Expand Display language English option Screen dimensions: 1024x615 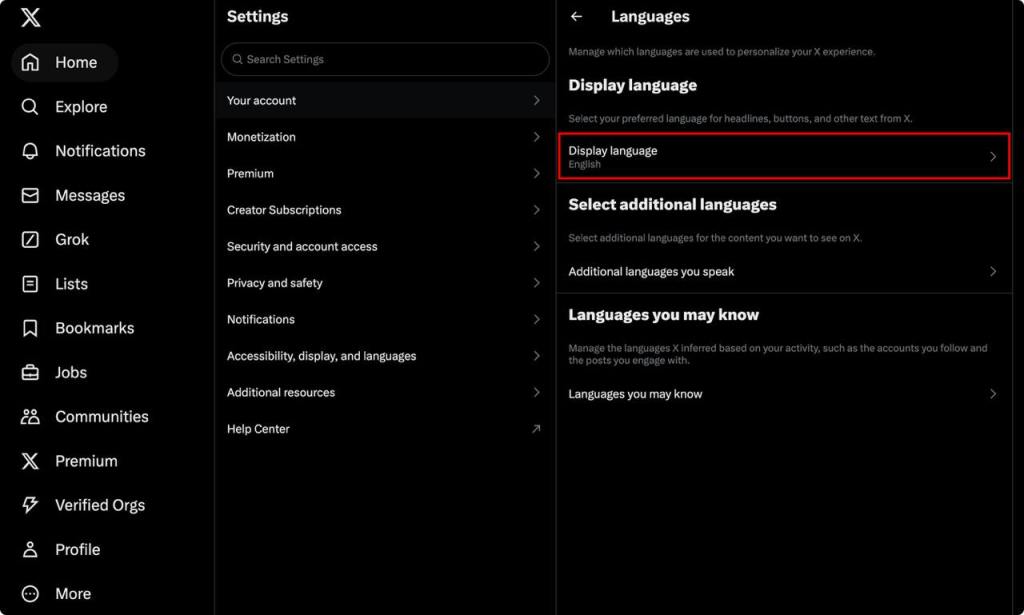(x=783, y=157)
